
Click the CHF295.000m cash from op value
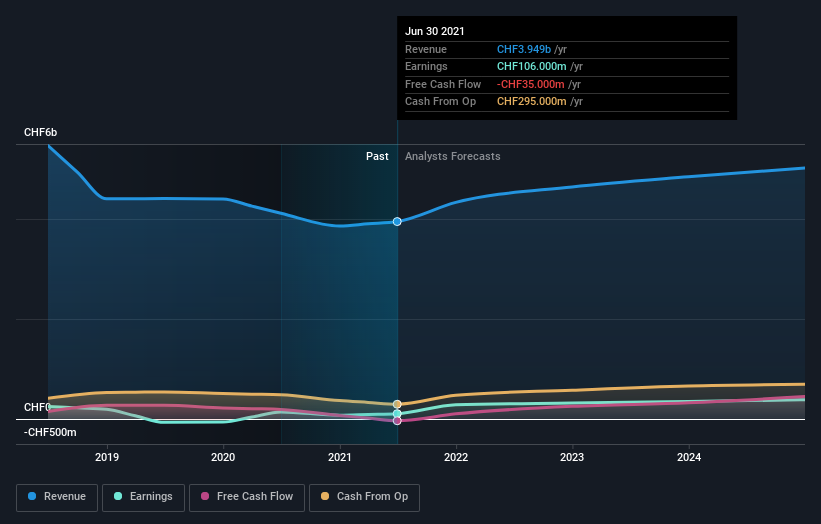coord(531,102)
